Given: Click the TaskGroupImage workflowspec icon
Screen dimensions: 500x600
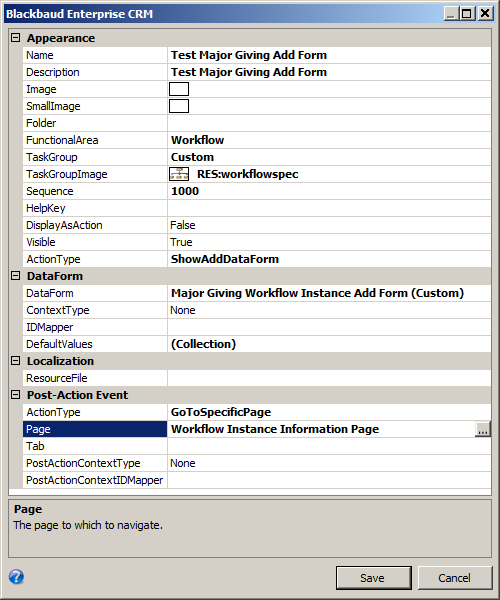Looking at the screenshot, I should coord(179,174).
